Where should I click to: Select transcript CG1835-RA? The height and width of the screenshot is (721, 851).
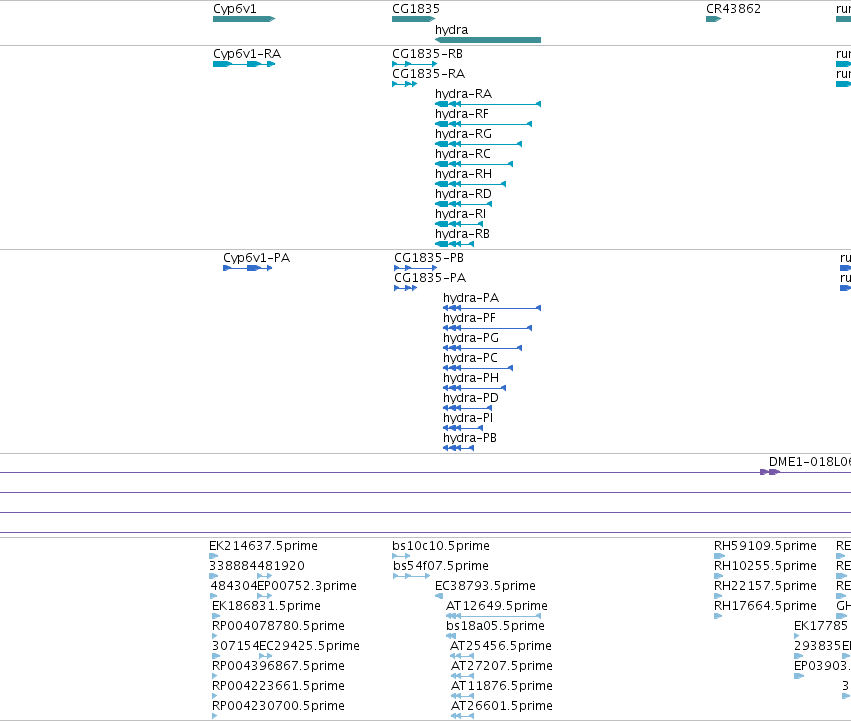click(404, 84)
